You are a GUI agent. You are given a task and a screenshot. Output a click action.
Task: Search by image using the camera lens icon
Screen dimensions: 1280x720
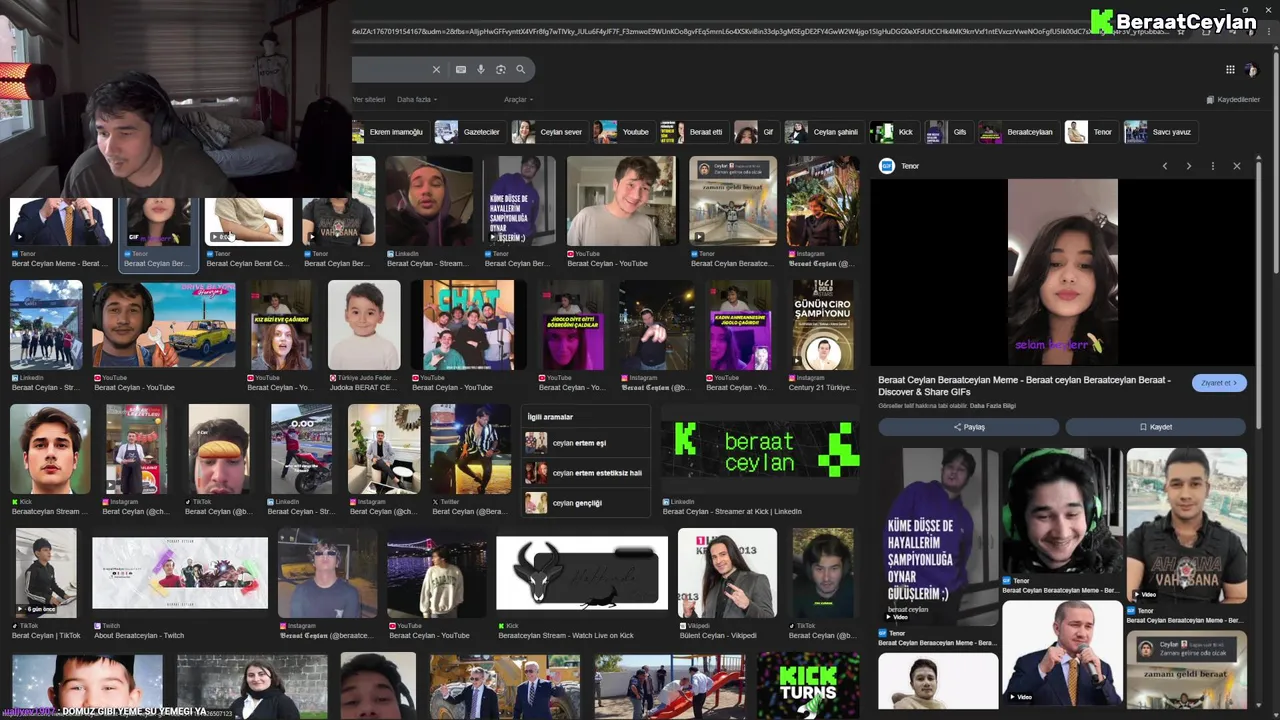pyautogui.click(x=501, y=69)
